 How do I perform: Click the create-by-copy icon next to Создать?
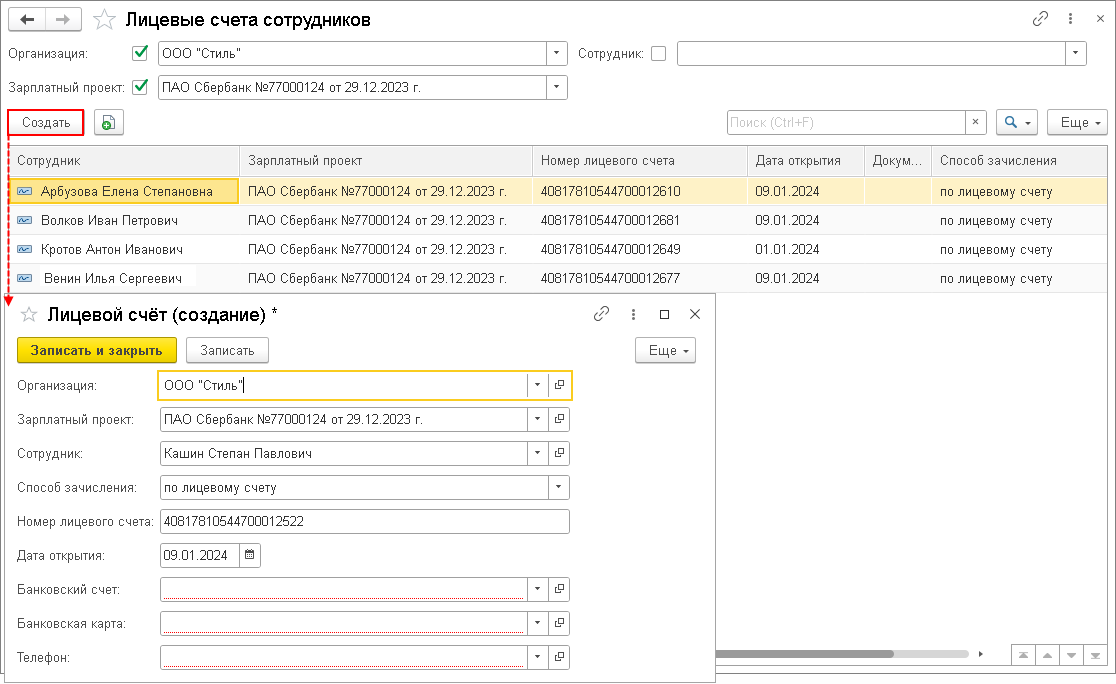[108, 123]
